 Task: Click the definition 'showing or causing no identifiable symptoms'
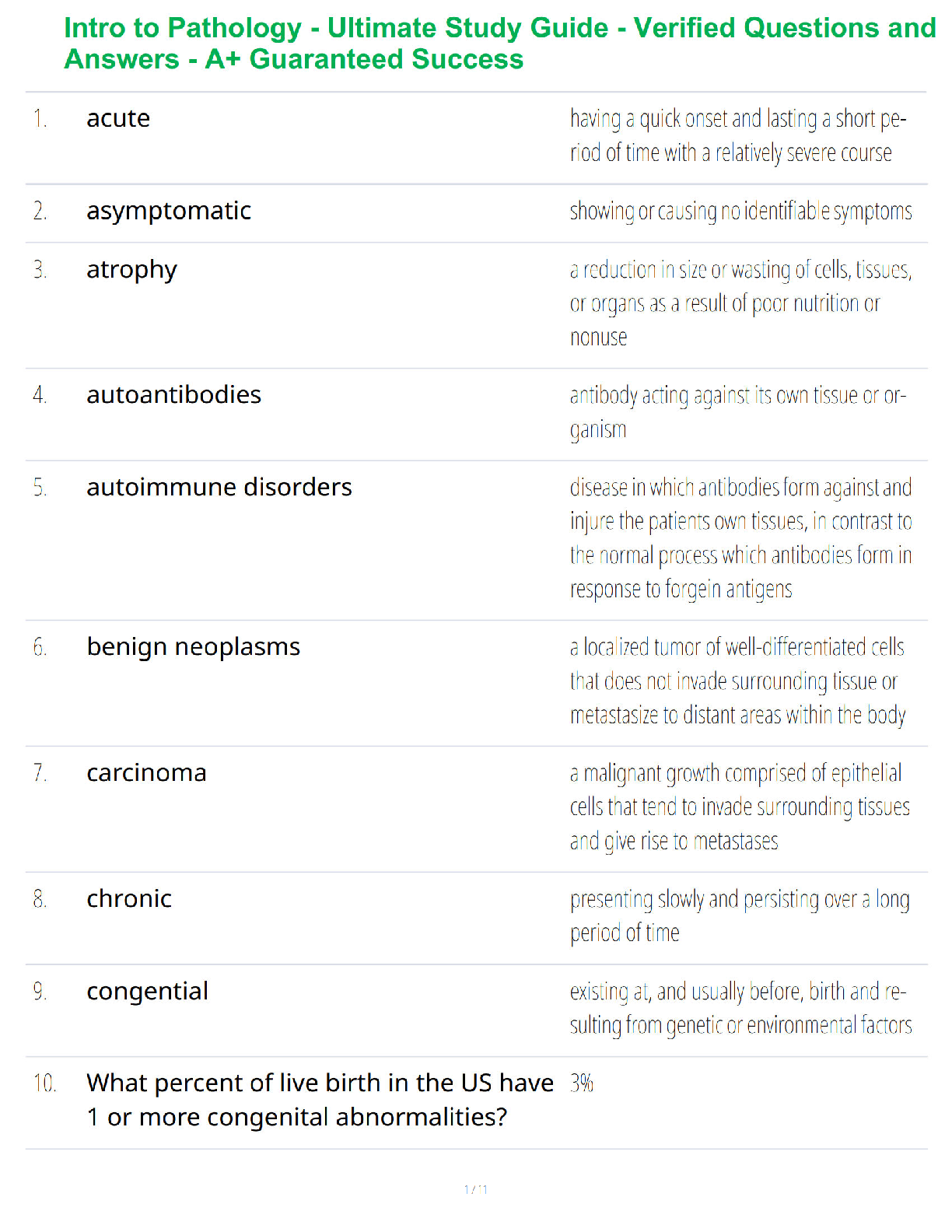[740, 212]
